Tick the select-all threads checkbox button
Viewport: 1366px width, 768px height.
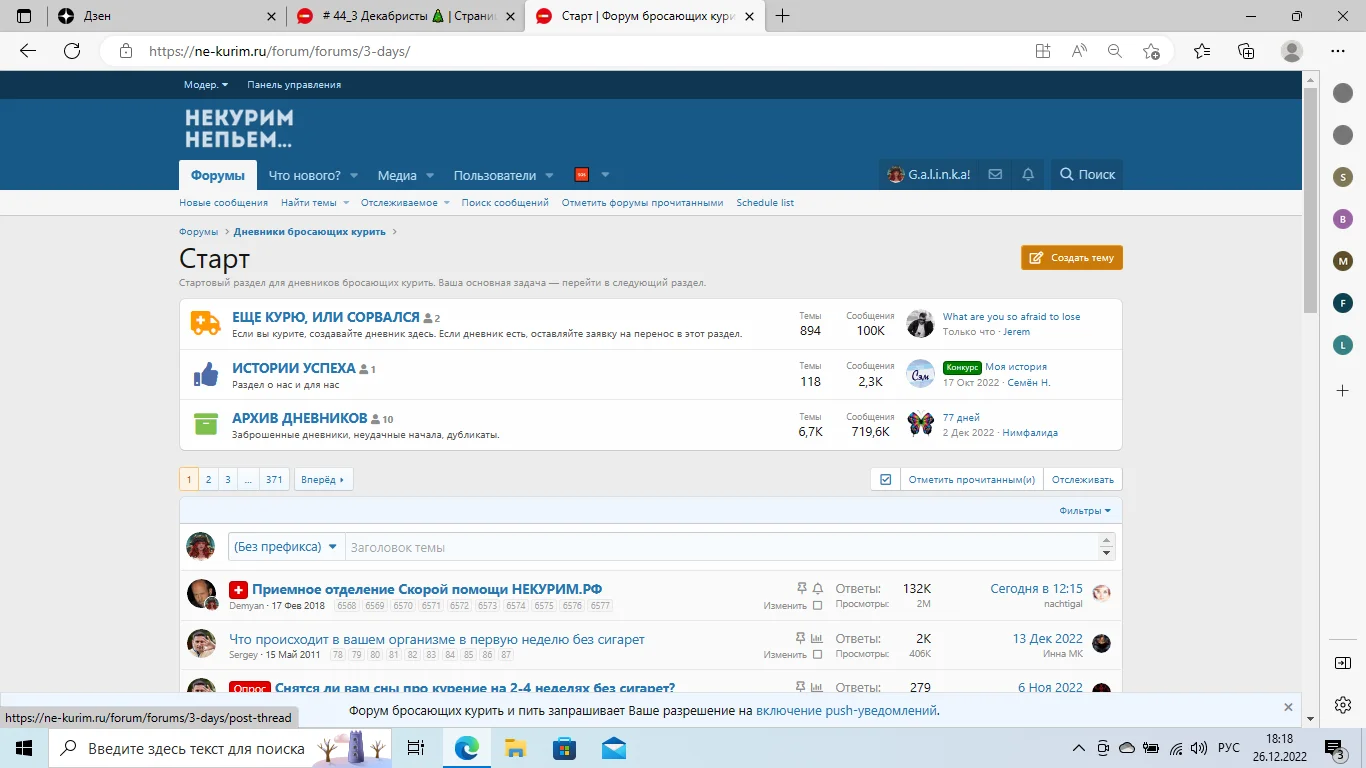[x=885, y=480]
